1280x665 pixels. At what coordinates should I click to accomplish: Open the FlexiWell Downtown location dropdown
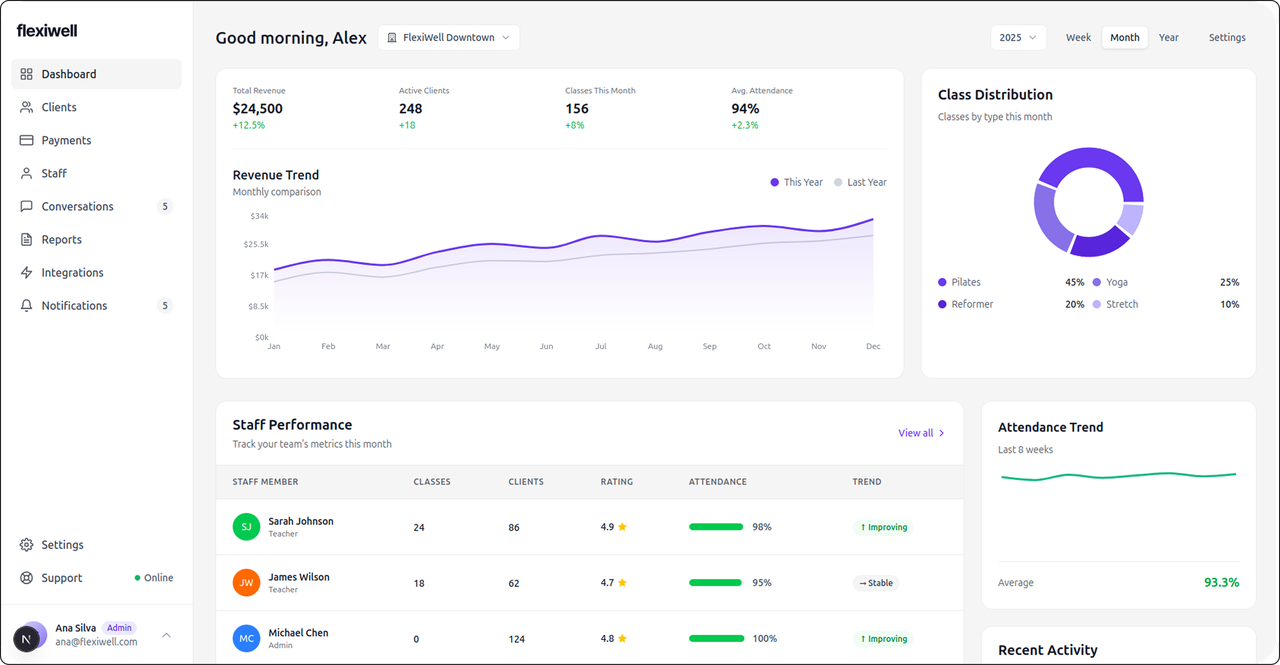448,37
